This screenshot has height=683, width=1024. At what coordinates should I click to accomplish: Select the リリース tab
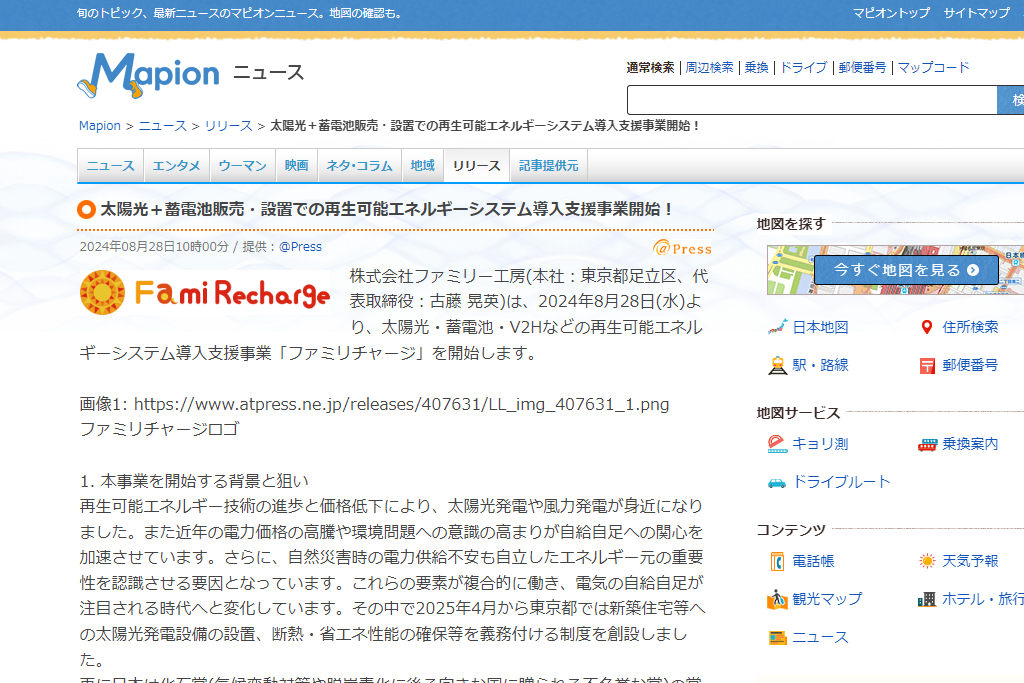477,166
